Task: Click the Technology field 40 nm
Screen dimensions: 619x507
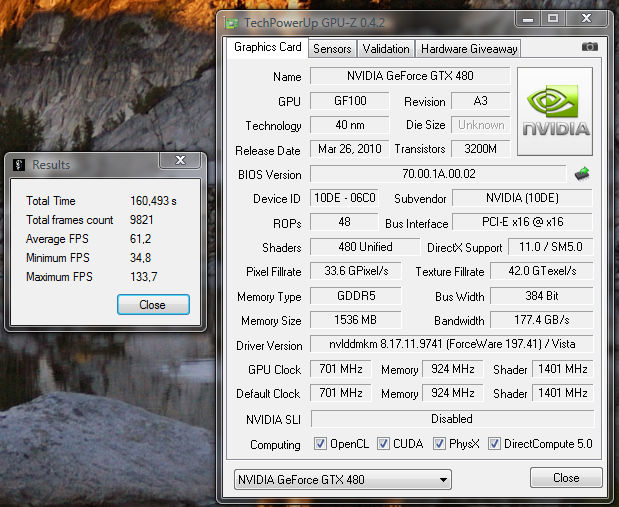Action: pyautogui.click(x=350, y=125)
